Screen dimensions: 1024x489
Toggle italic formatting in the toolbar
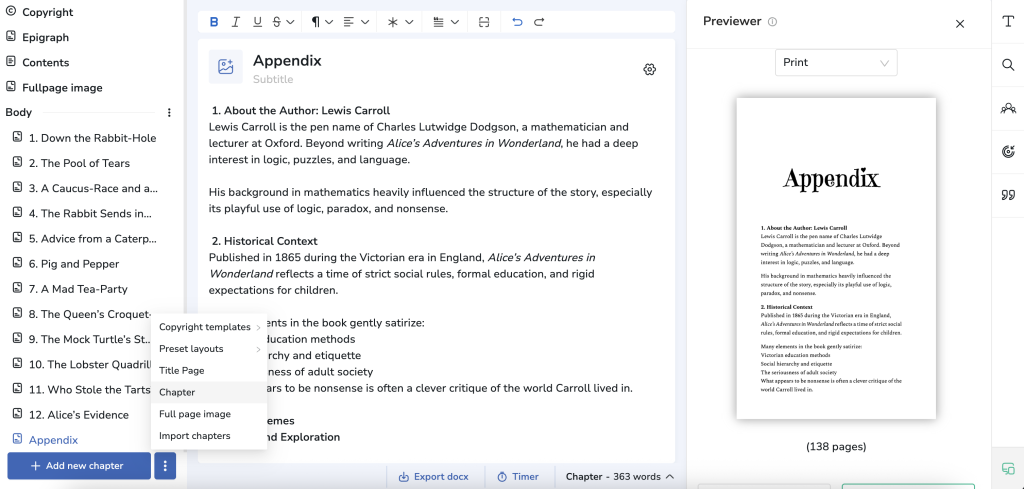point(236,22)
